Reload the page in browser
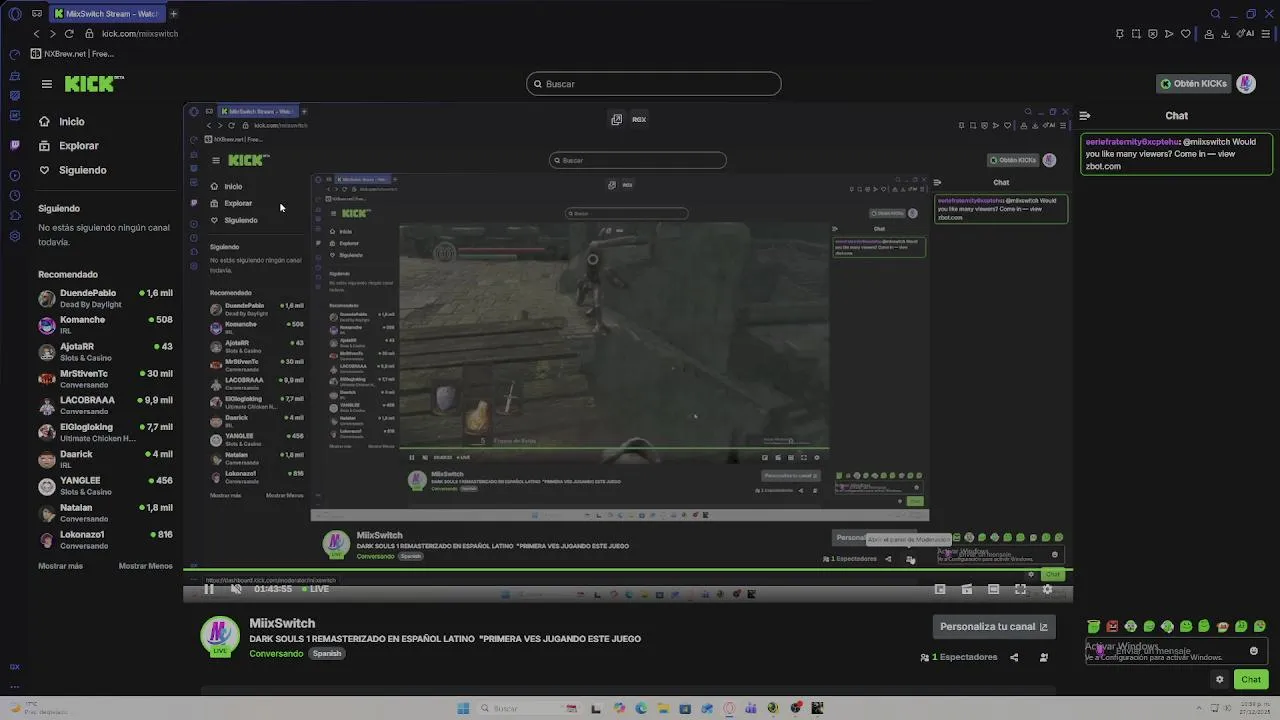 69,34
